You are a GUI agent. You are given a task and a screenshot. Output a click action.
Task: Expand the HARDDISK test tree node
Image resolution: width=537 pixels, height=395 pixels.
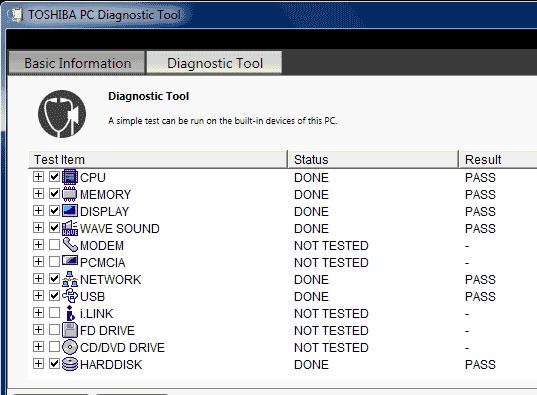[38, 364]
